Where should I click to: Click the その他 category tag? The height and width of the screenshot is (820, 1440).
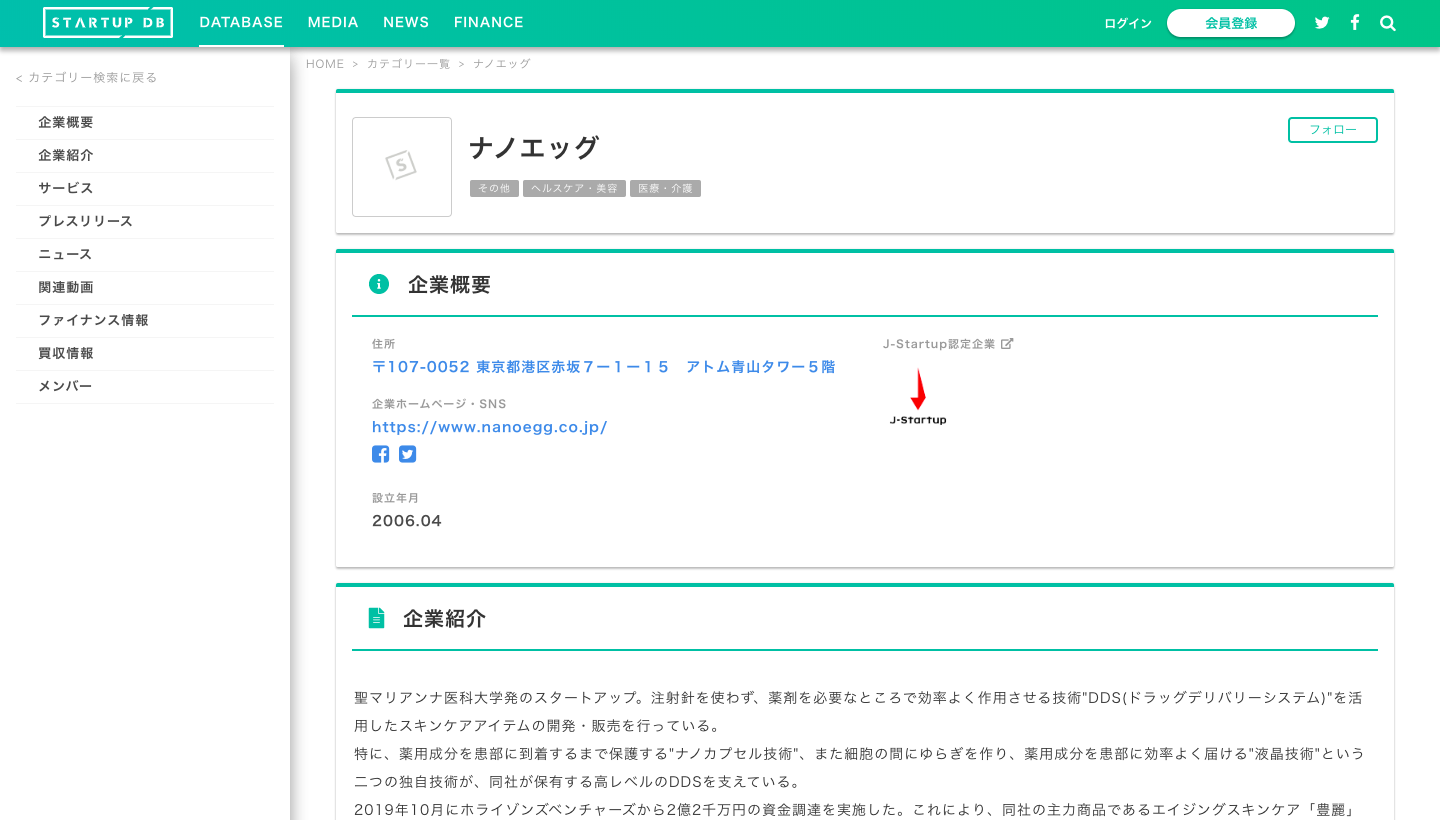494,188
